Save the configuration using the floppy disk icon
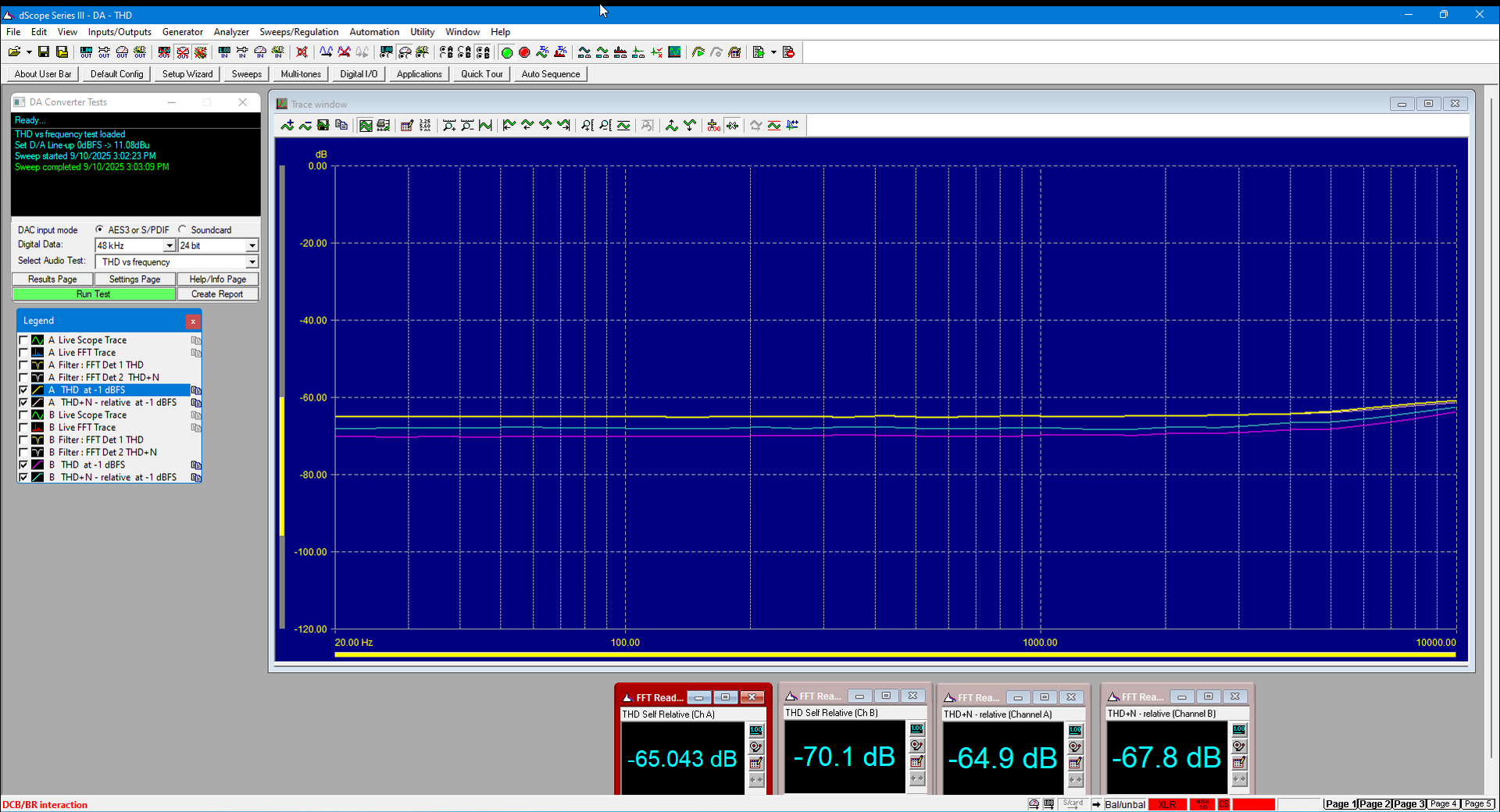This screenshot has height=812, width=1500. click(44, 52)
